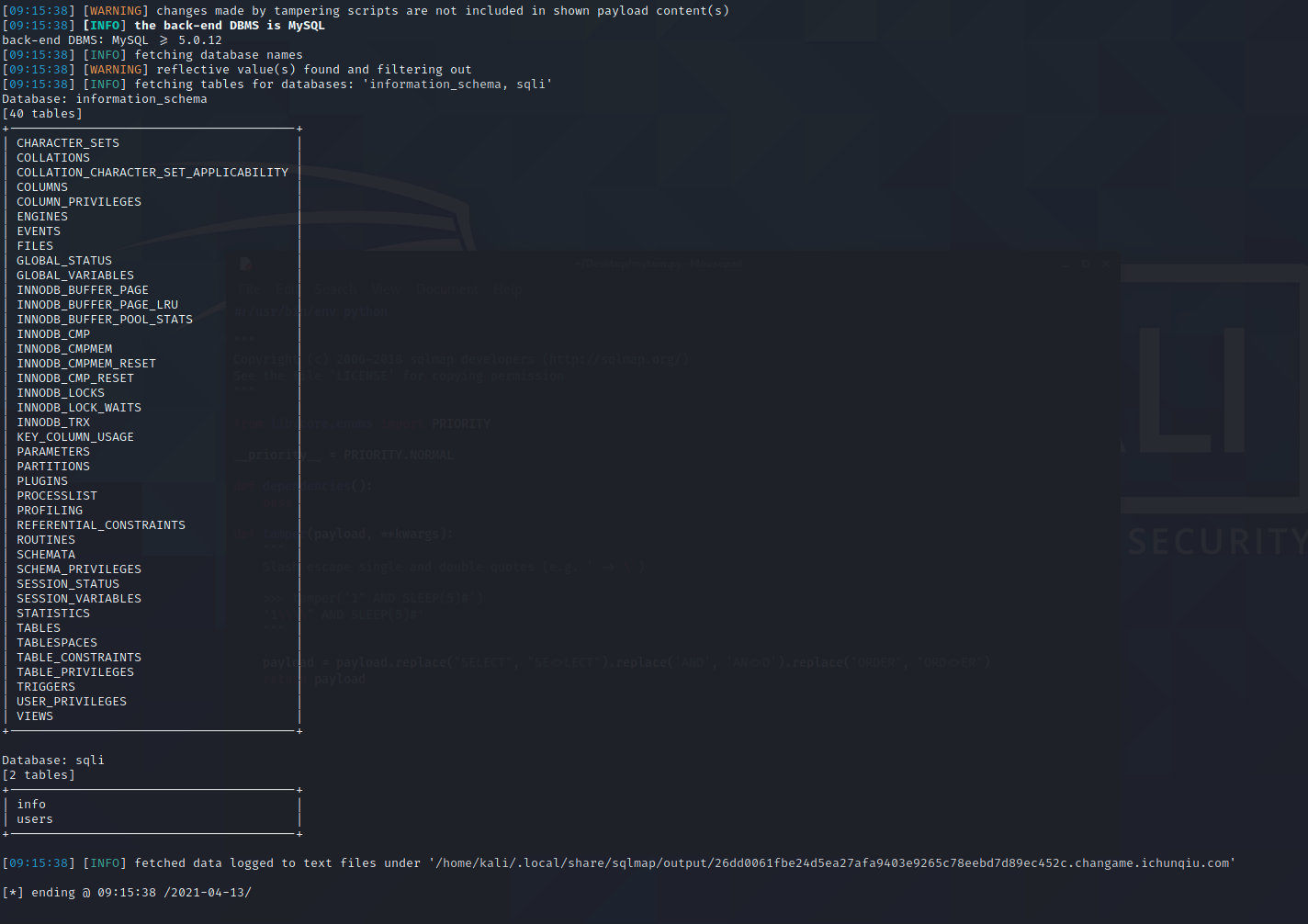Click REFERENTIAL_CONSTRAINTS table row
The width and height of the screenshot is (1308, 924).
[x=101, y=525]
